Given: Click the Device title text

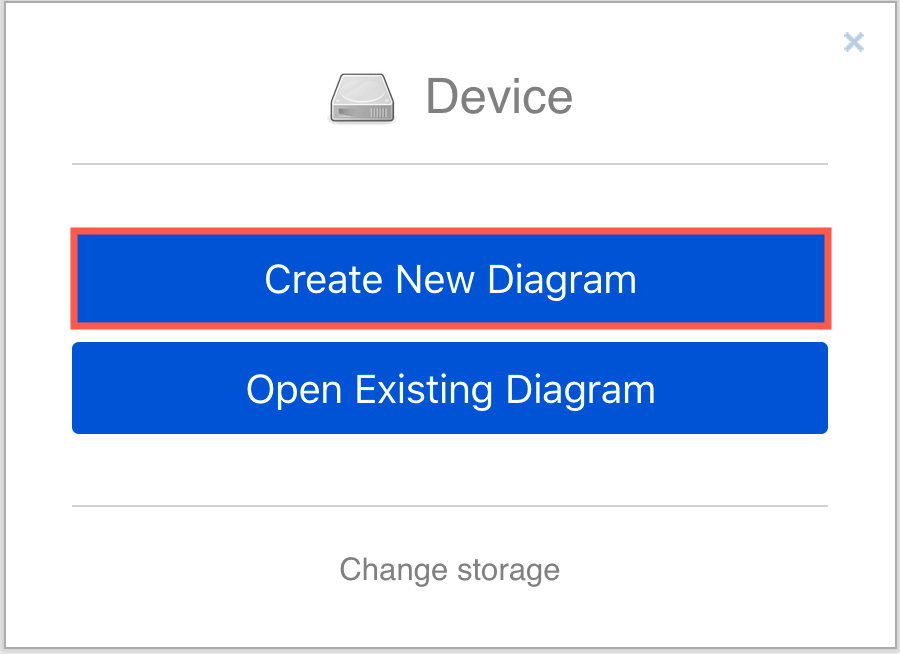Looking at the screenshot, I should 499,97.
